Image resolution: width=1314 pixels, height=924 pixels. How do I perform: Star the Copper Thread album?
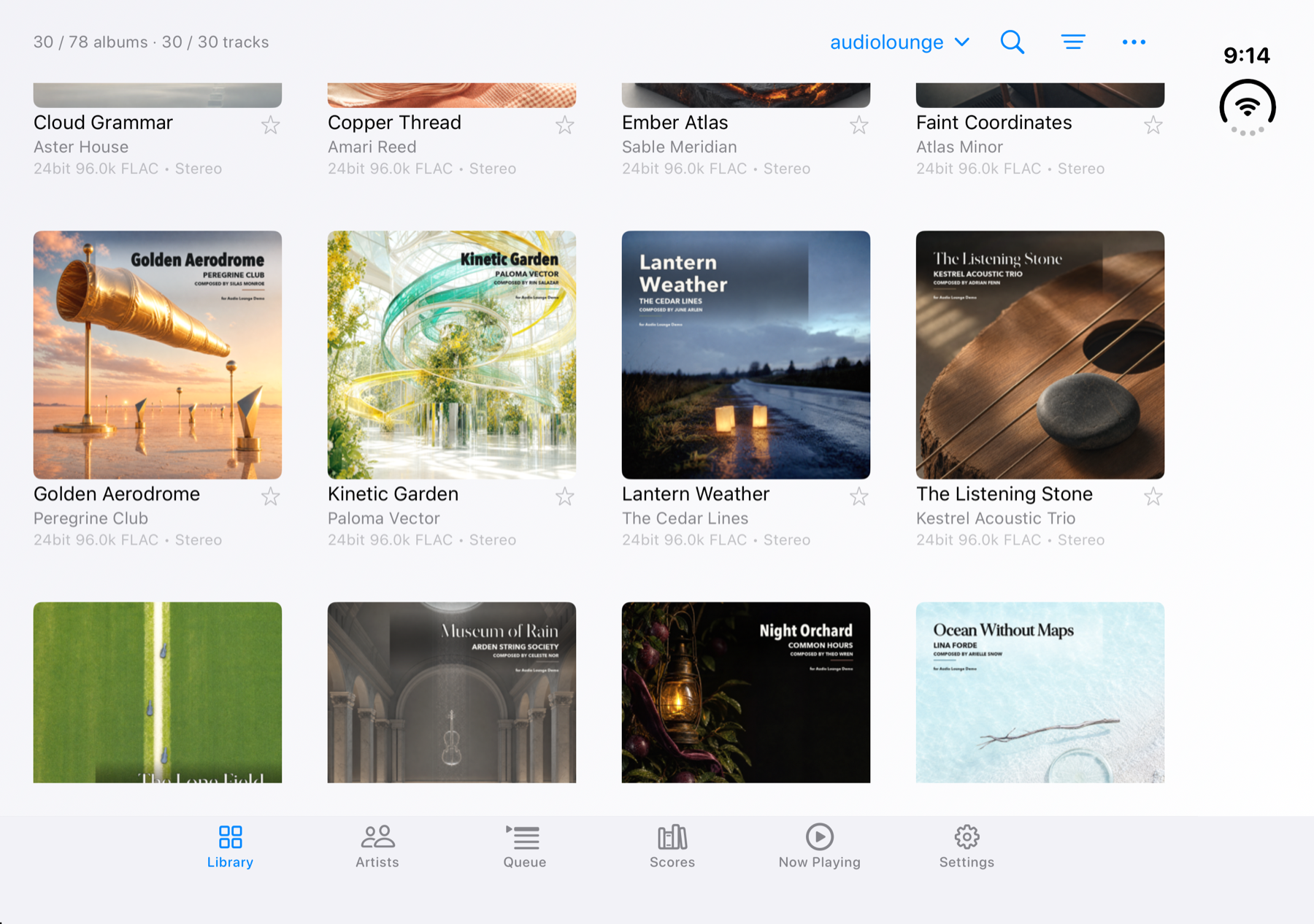click(x=565, y=126)
